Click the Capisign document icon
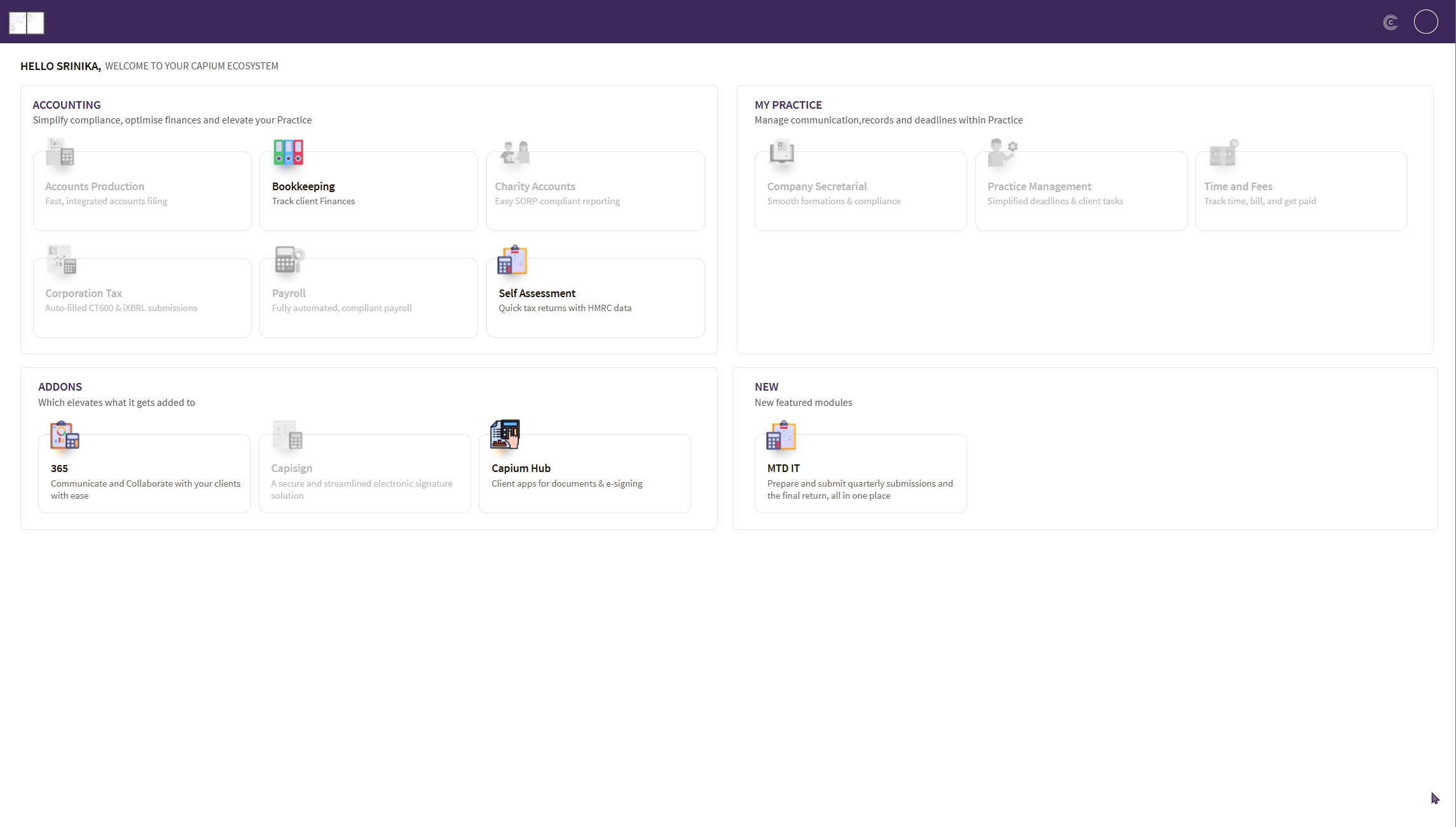 (287, 435)
